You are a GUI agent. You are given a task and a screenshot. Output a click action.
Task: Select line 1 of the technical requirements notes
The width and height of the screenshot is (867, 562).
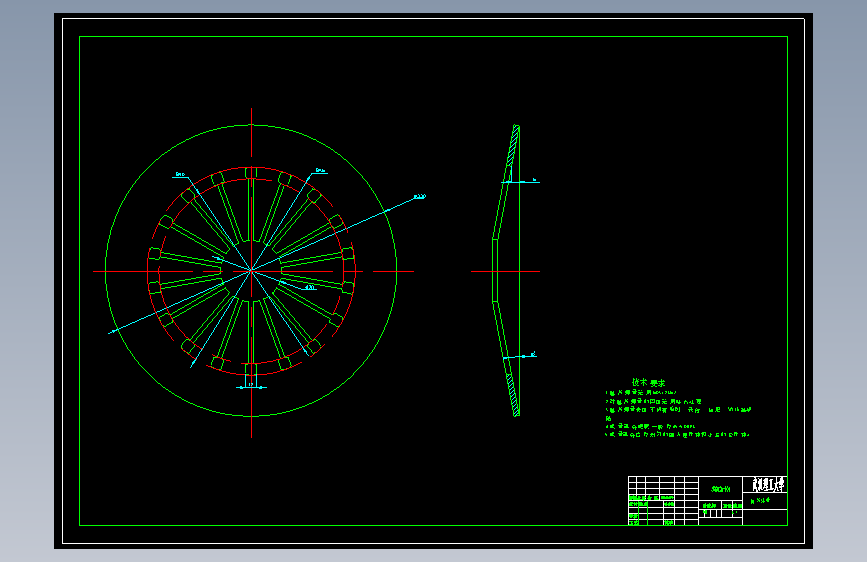(x=641, y=393)
